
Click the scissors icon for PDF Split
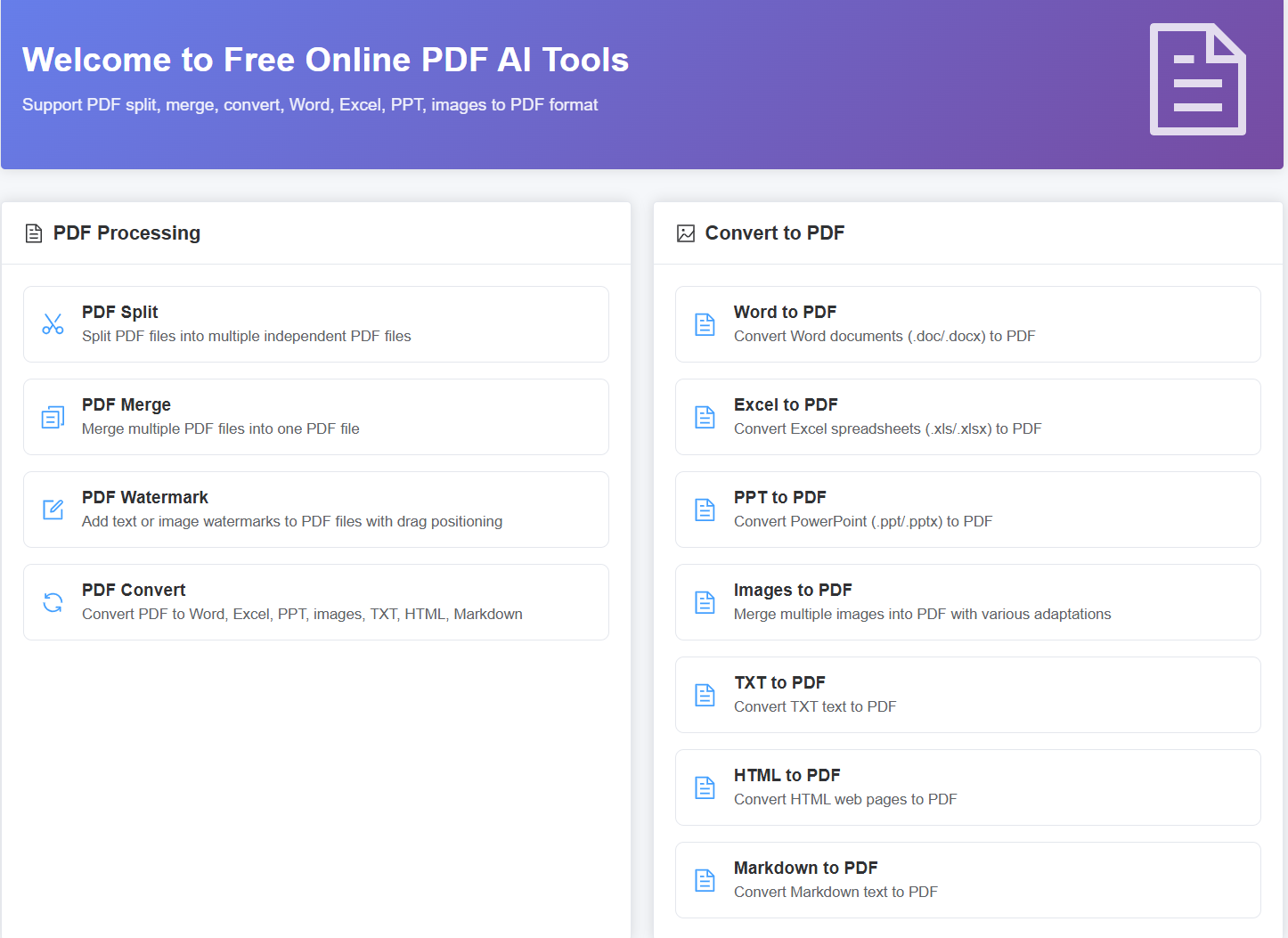click(x=53, y=324)
